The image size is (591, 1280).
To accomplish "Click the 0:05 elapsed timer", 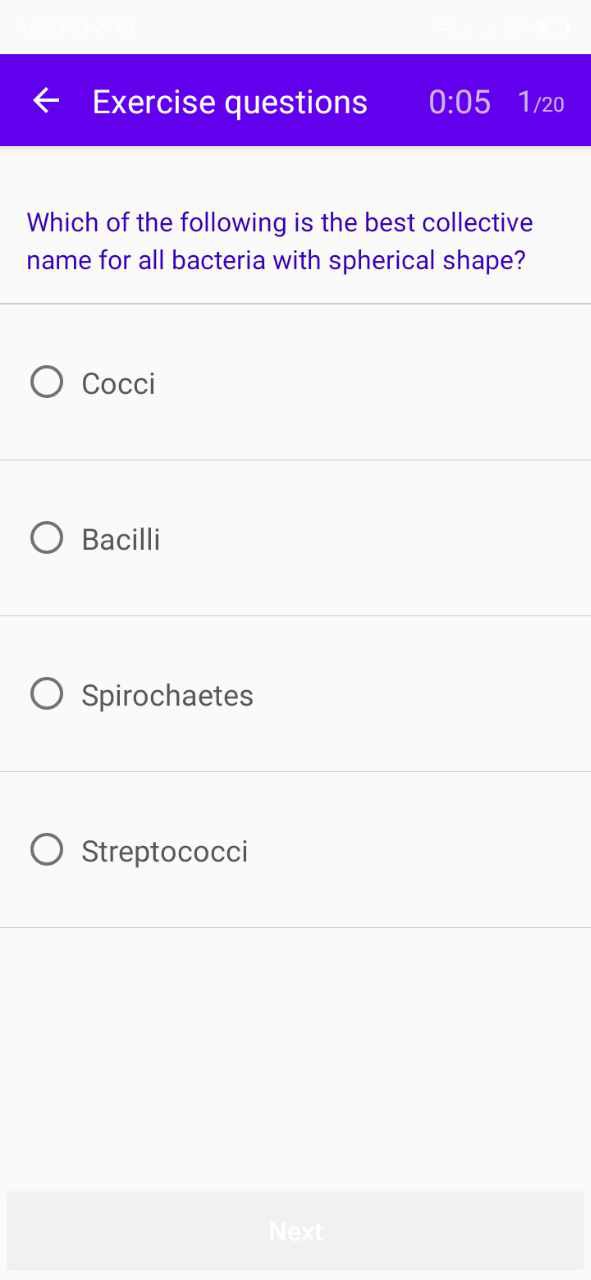I will point(460,102).
